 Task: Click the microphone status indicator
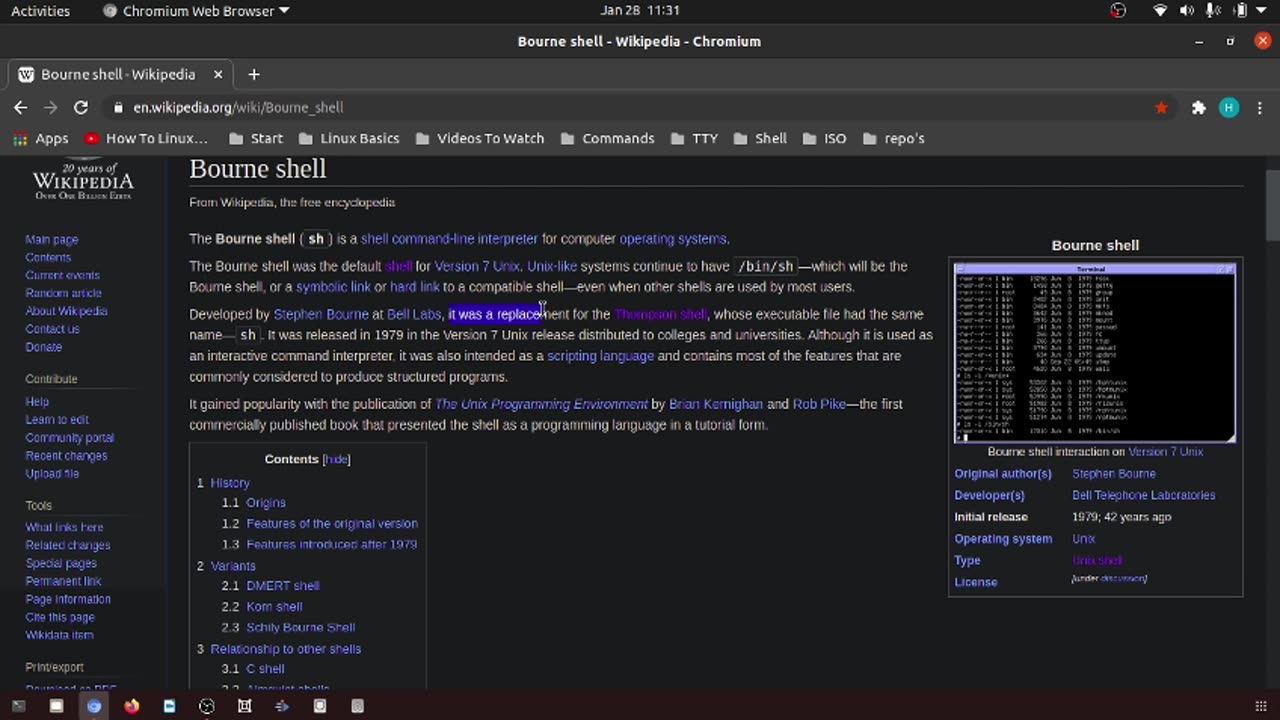click(1213, 11)
